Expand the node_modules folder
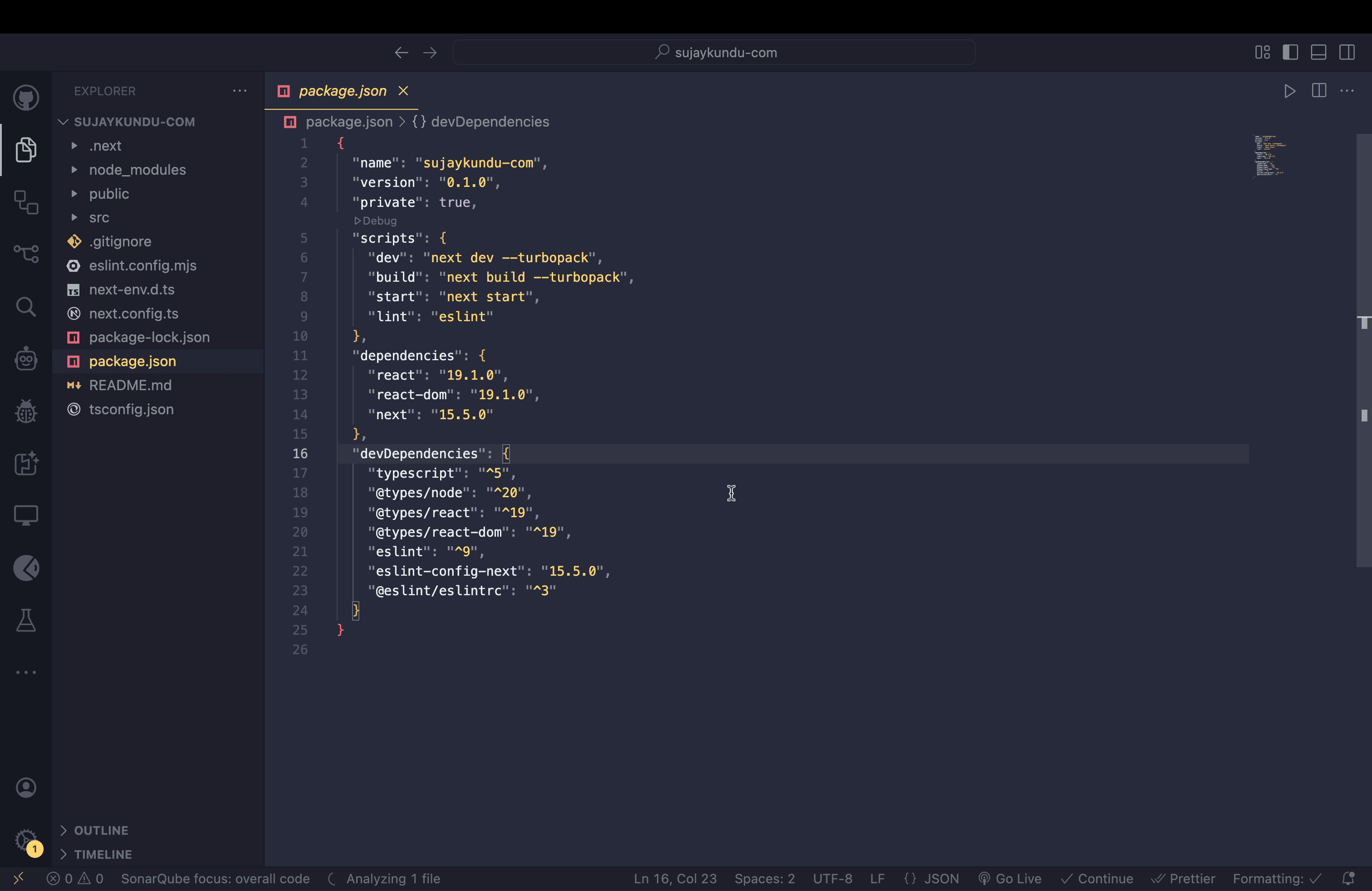Screen dimensions: 1372x891 [x=137, y=170]
